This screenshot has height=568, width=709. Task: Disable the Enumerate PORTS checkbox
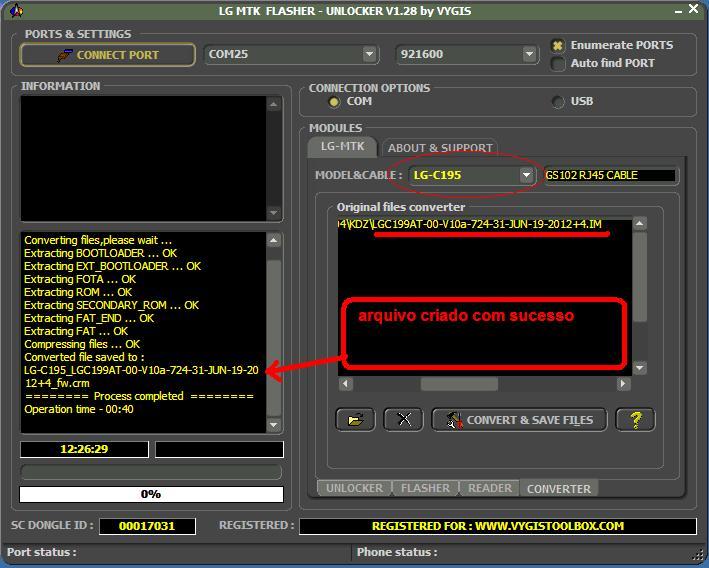pyautogui.click(x=558, y=45)
